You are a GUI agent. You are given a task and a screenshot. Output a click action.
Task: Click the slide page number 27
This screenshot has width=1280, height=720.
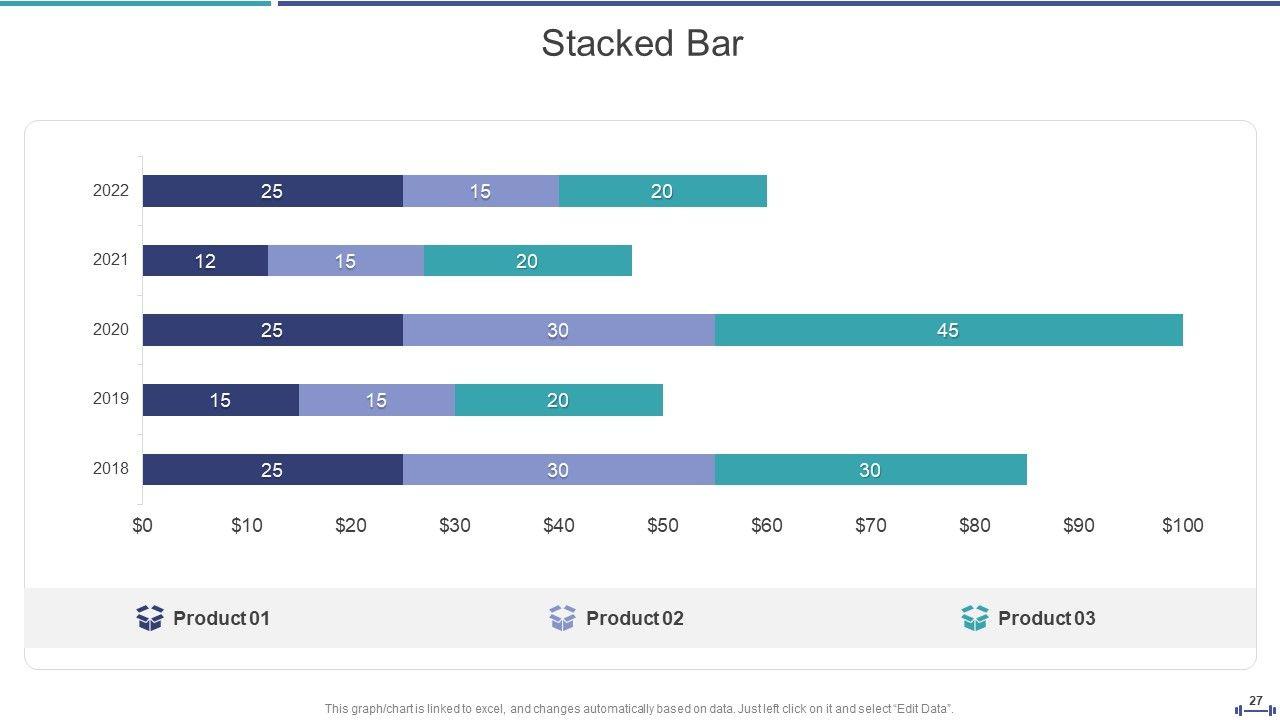coord(1256,700)
